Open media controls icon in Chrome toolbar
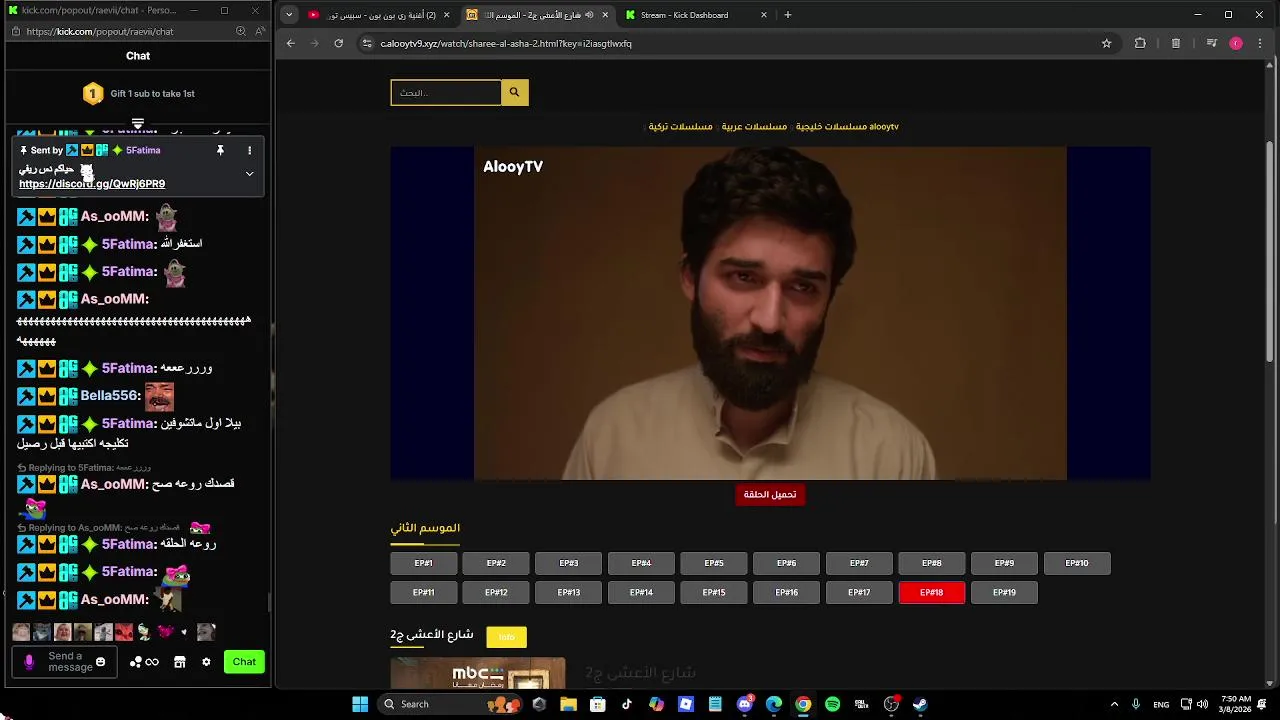The width and height of the screenshot is (1280, 720). [1211, 43]
